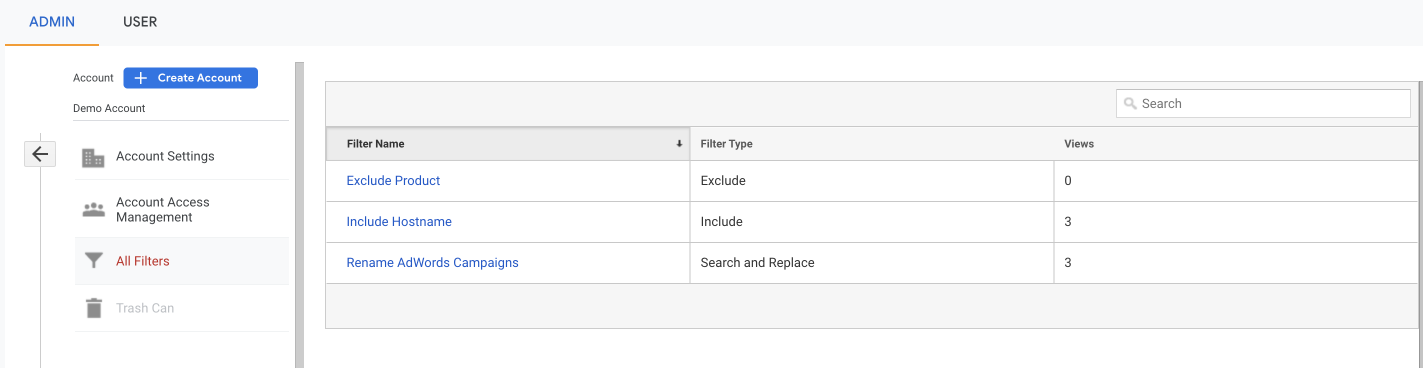Click the magnifier icon in Search box
1423x368 pixels.
pos(1130,104)
